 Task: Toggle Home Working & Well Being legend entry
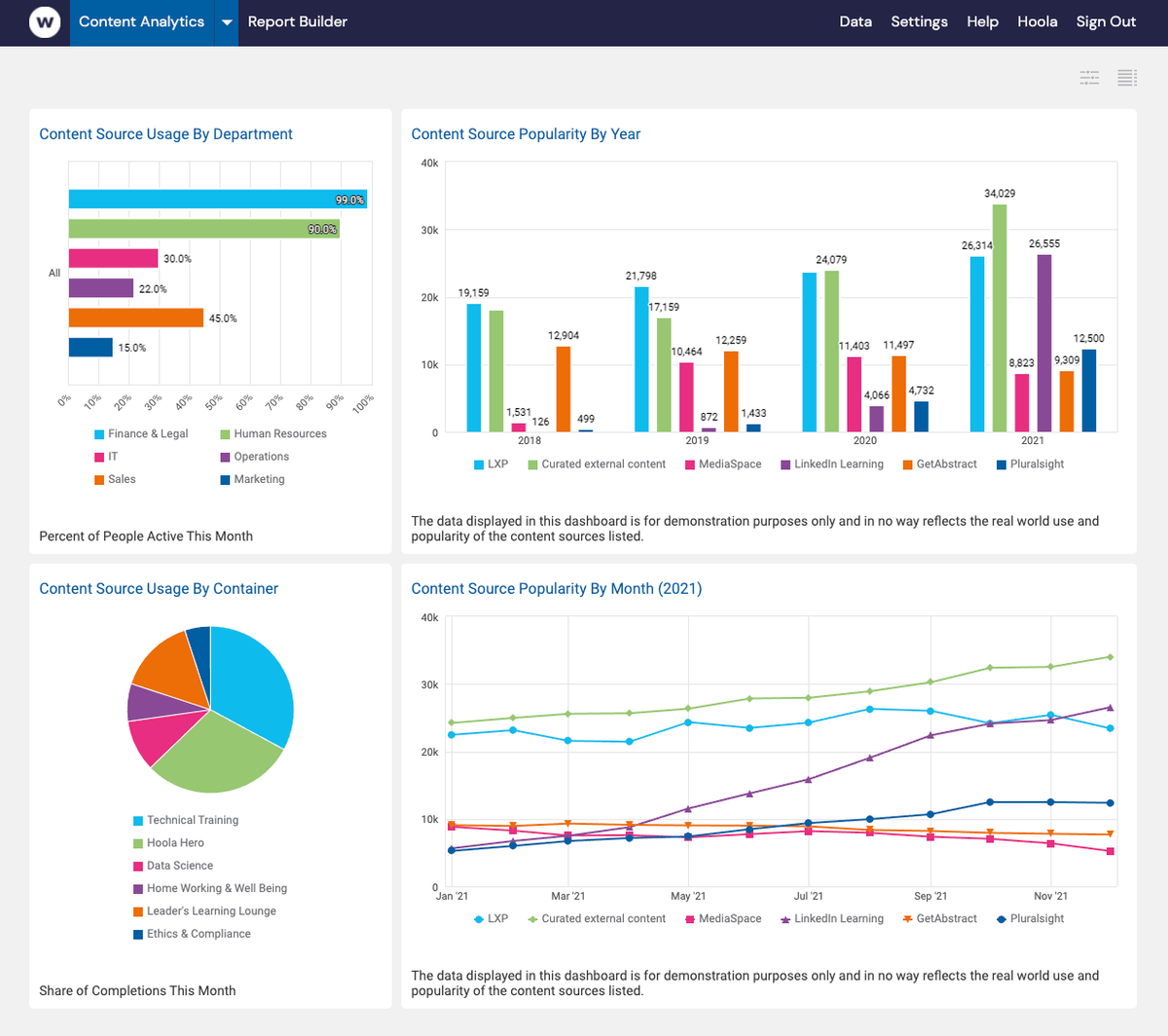click(x=210, y=888)
